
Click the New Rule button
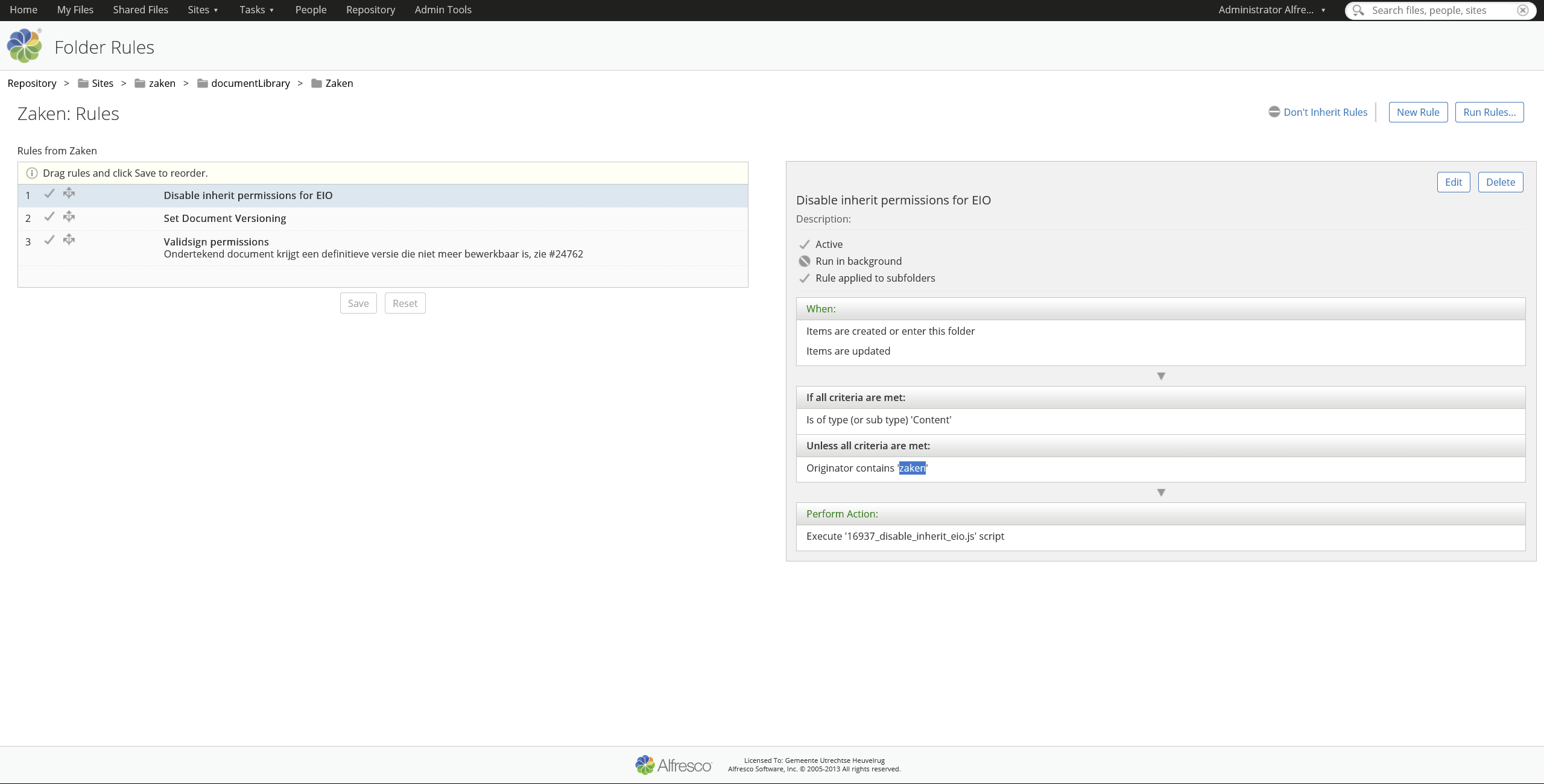click(1418, 112)
